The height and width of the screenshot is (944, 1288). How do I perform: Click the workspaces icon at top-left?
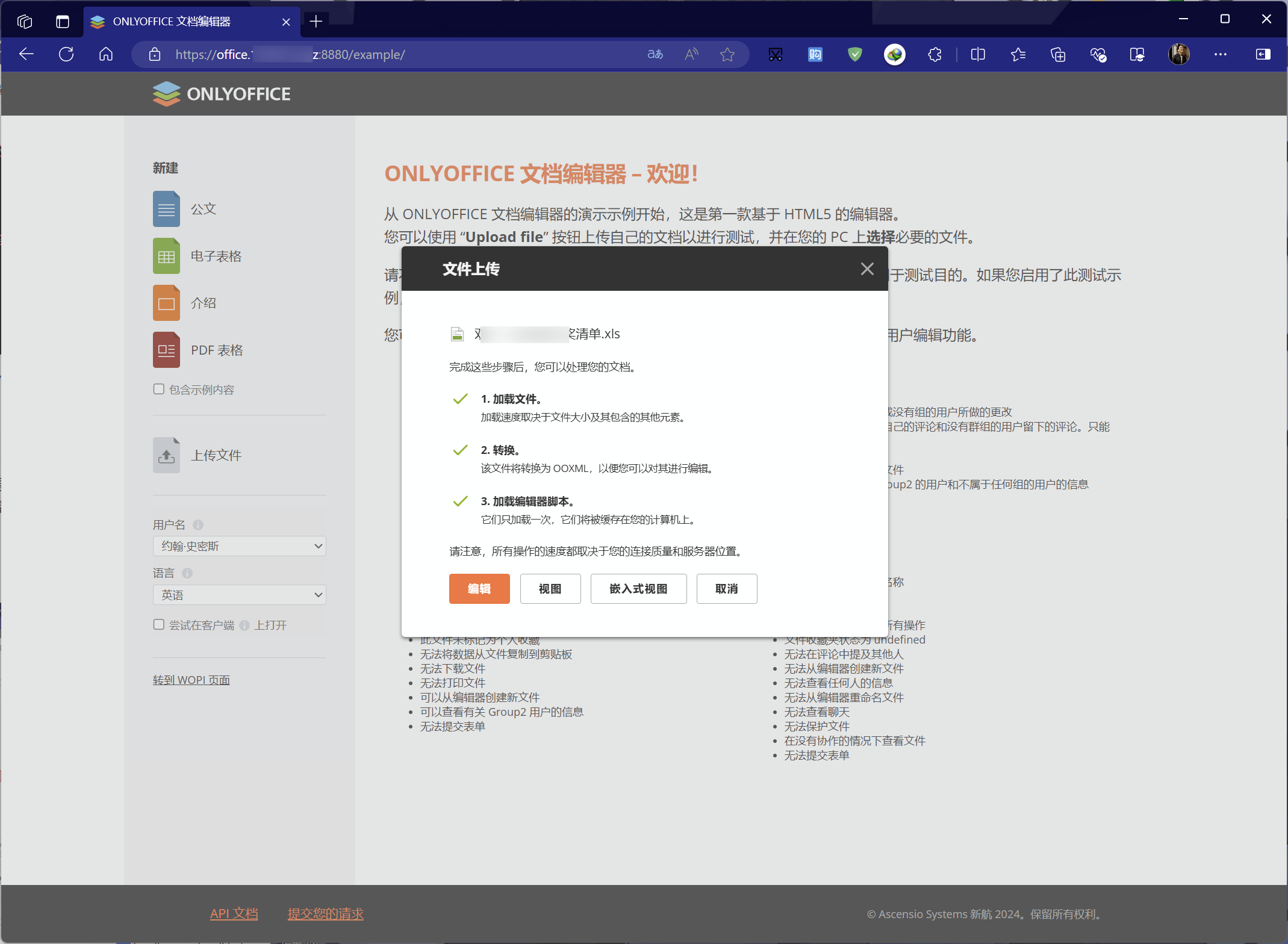[x=25, y=22]
